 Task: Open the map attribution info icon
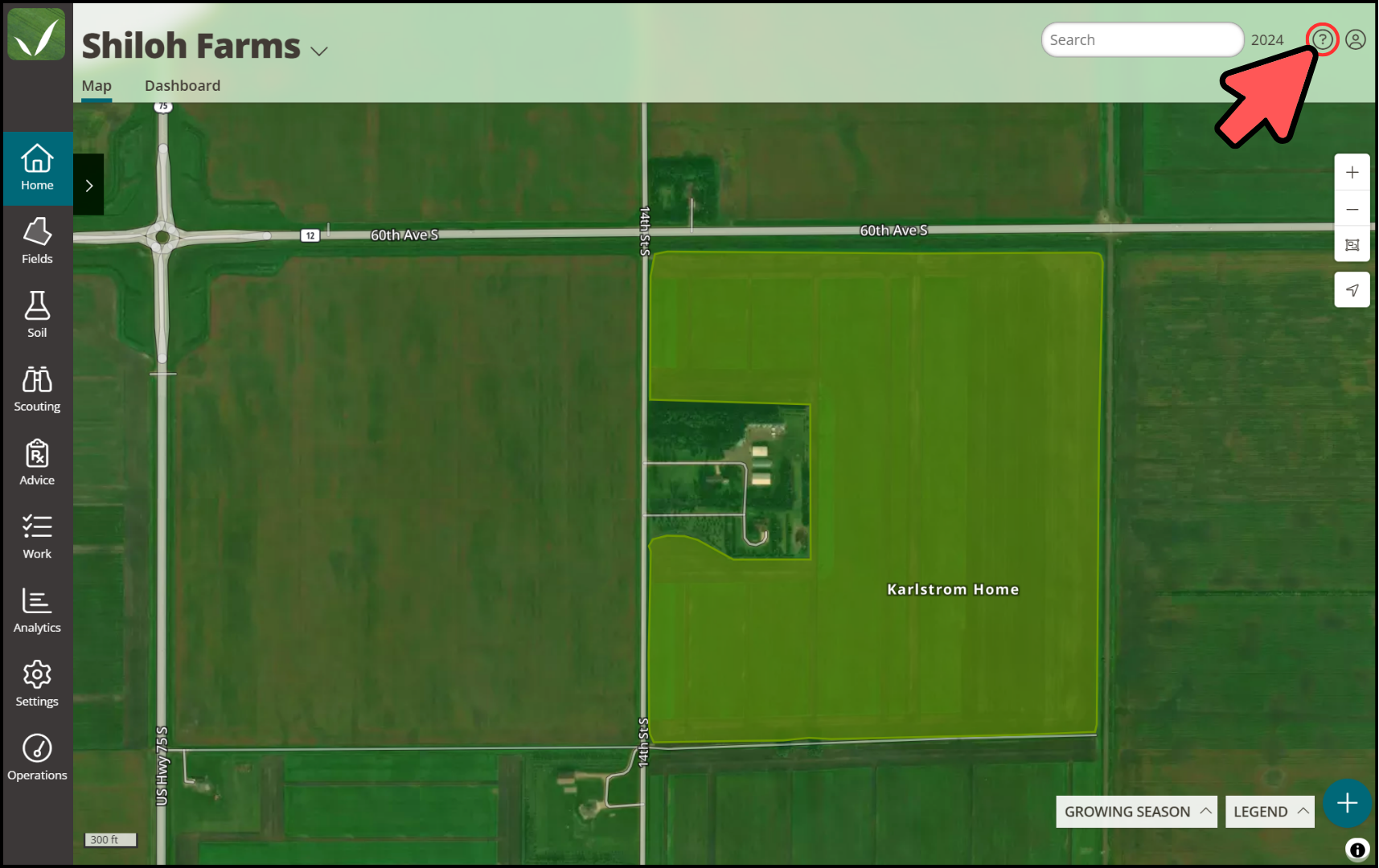click(1357, 850)
